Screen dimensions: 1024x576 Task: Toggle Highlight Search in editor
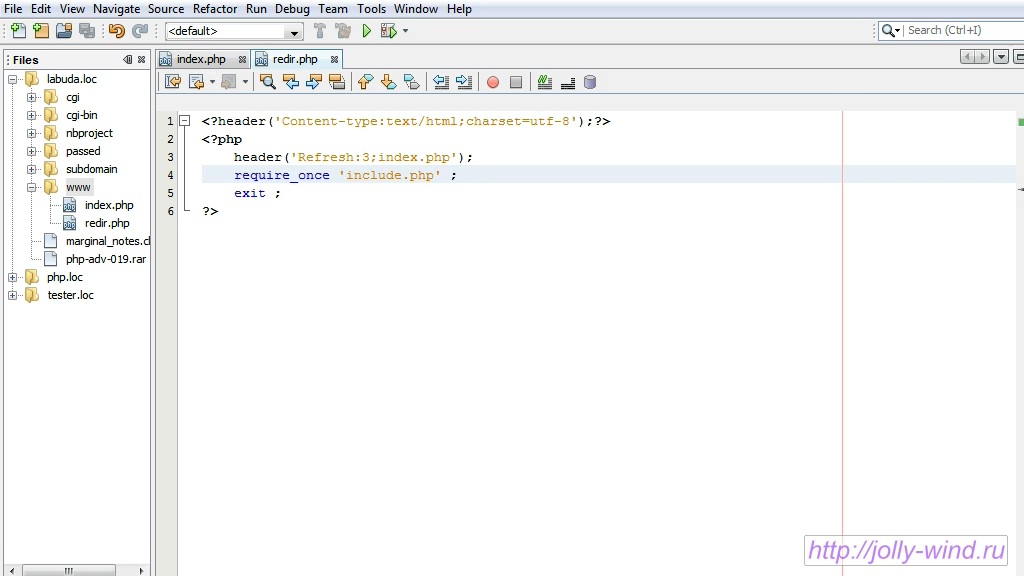[x=337, y=82]
